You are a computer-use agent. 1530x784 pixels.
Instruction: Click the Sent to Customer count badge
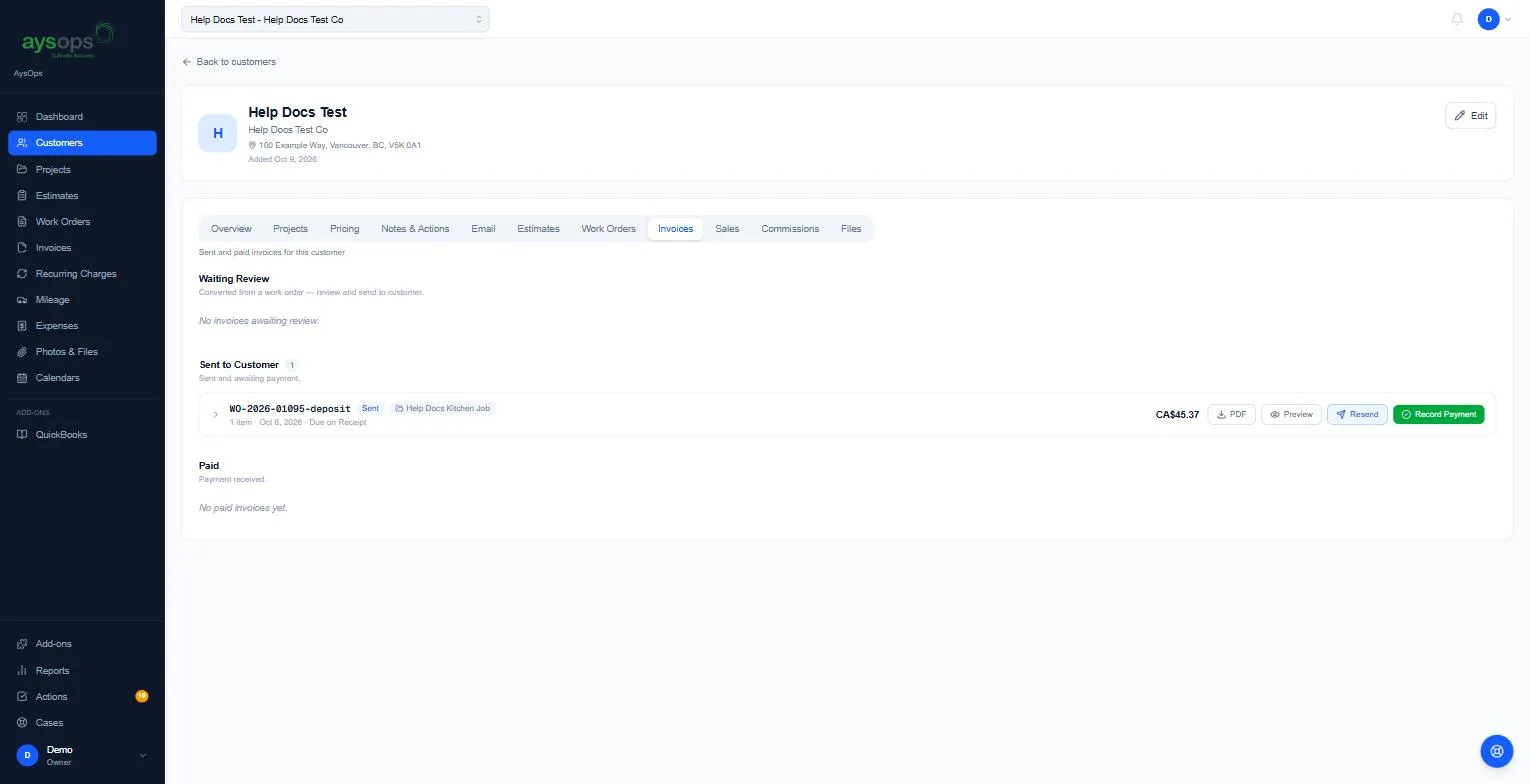[291, 365]
